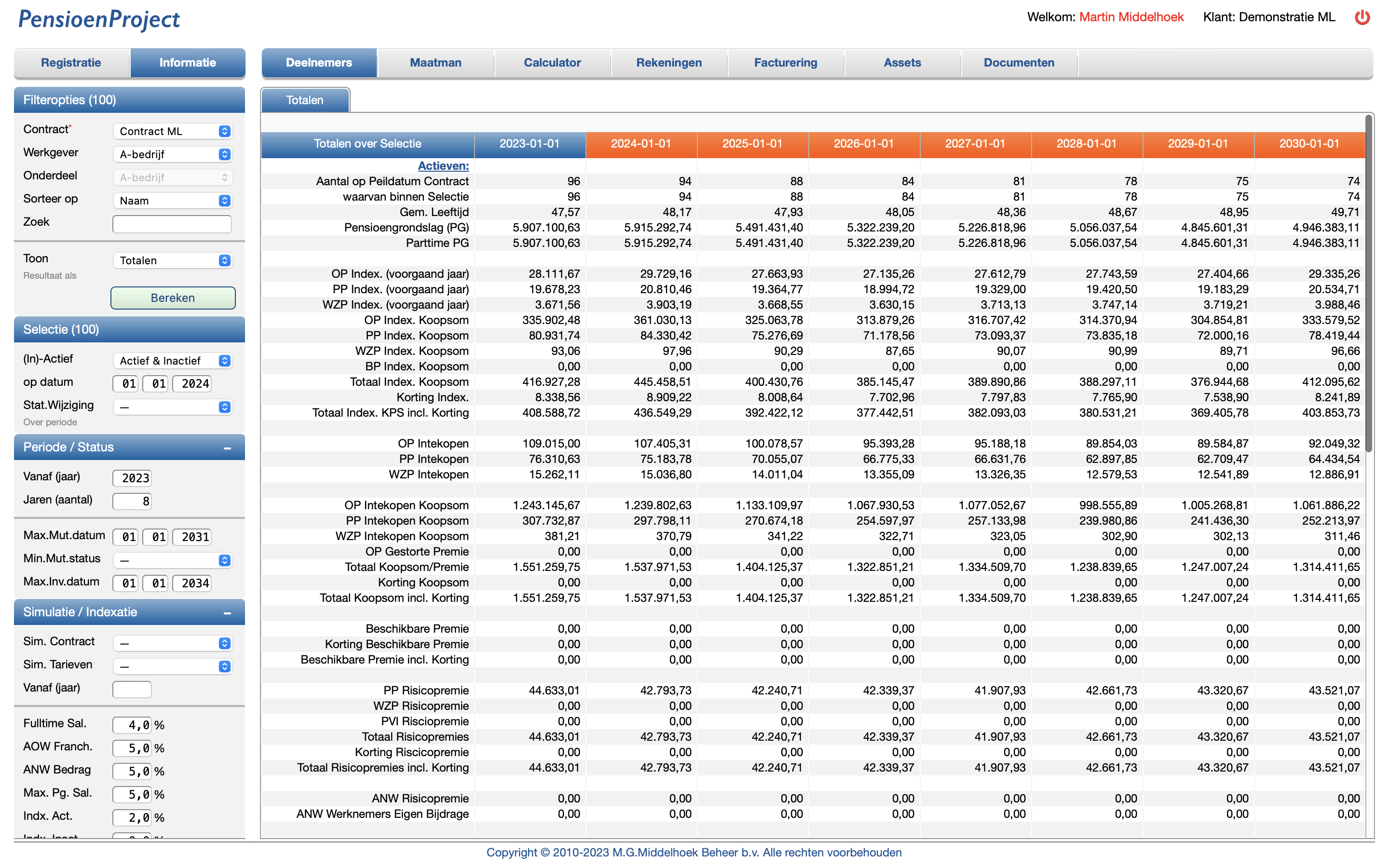
Task: Collapse the Periode / Status panel
Action: point(227,448)
